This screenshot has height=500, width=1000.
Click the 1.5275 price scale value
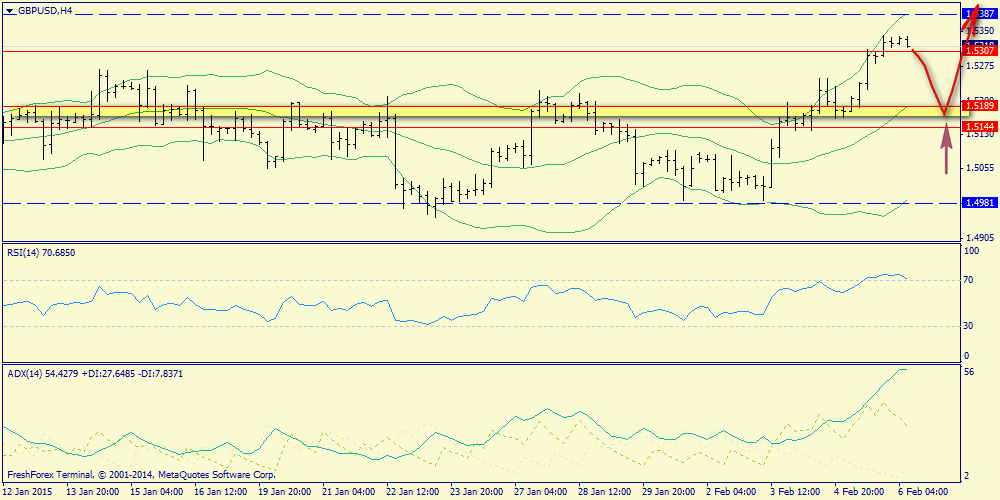[978, 66]
